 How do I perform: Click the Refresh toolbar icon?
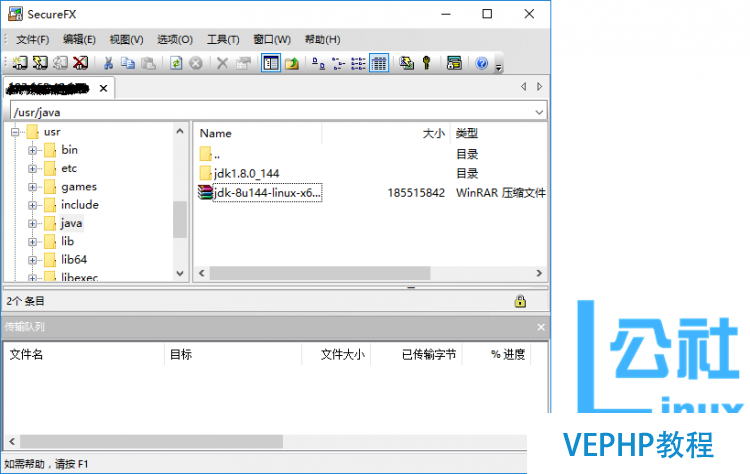click(176, 63)
